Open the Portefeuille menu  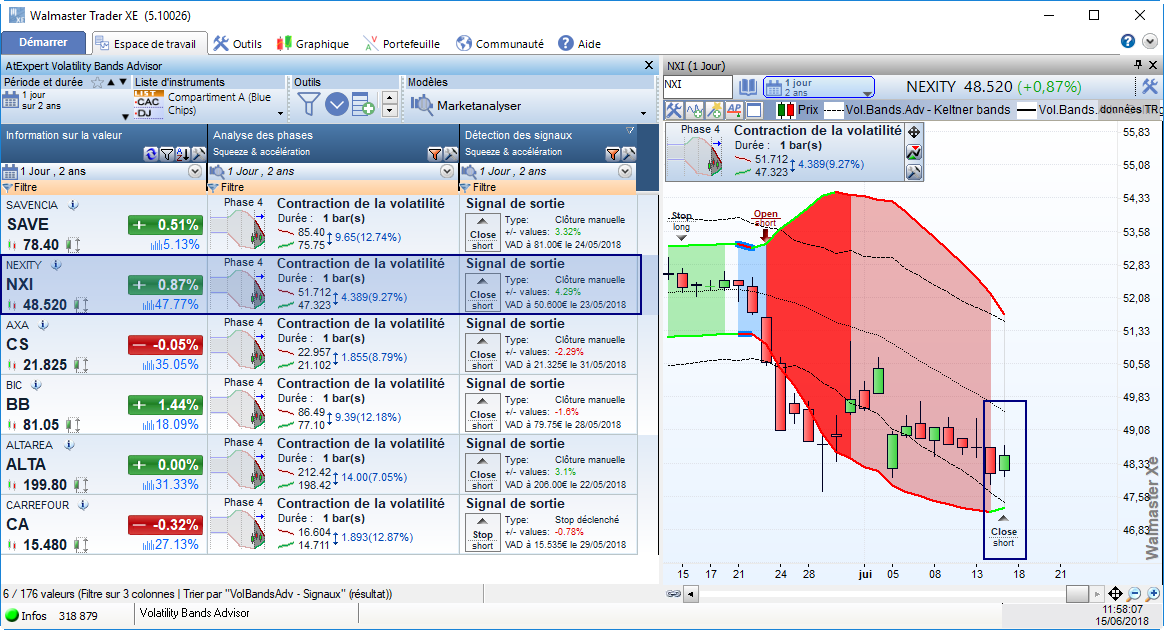(402, 44)
